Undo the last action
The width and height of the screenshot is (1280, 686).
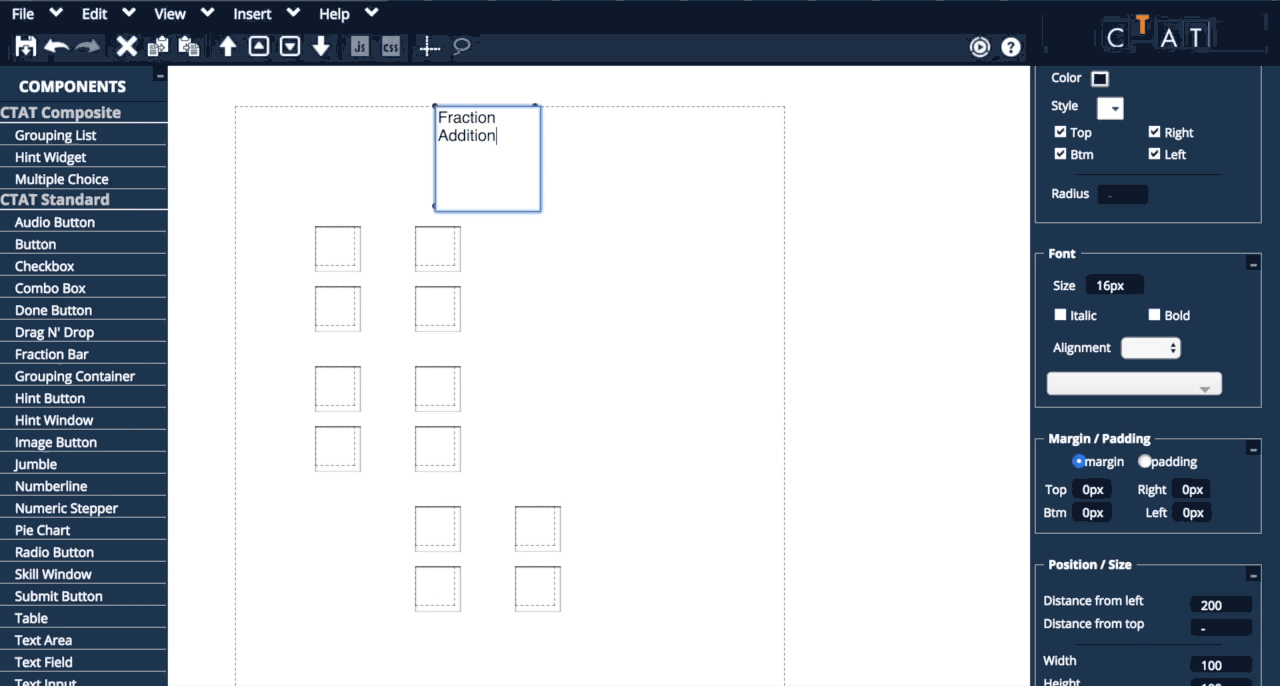click(56, 46)
